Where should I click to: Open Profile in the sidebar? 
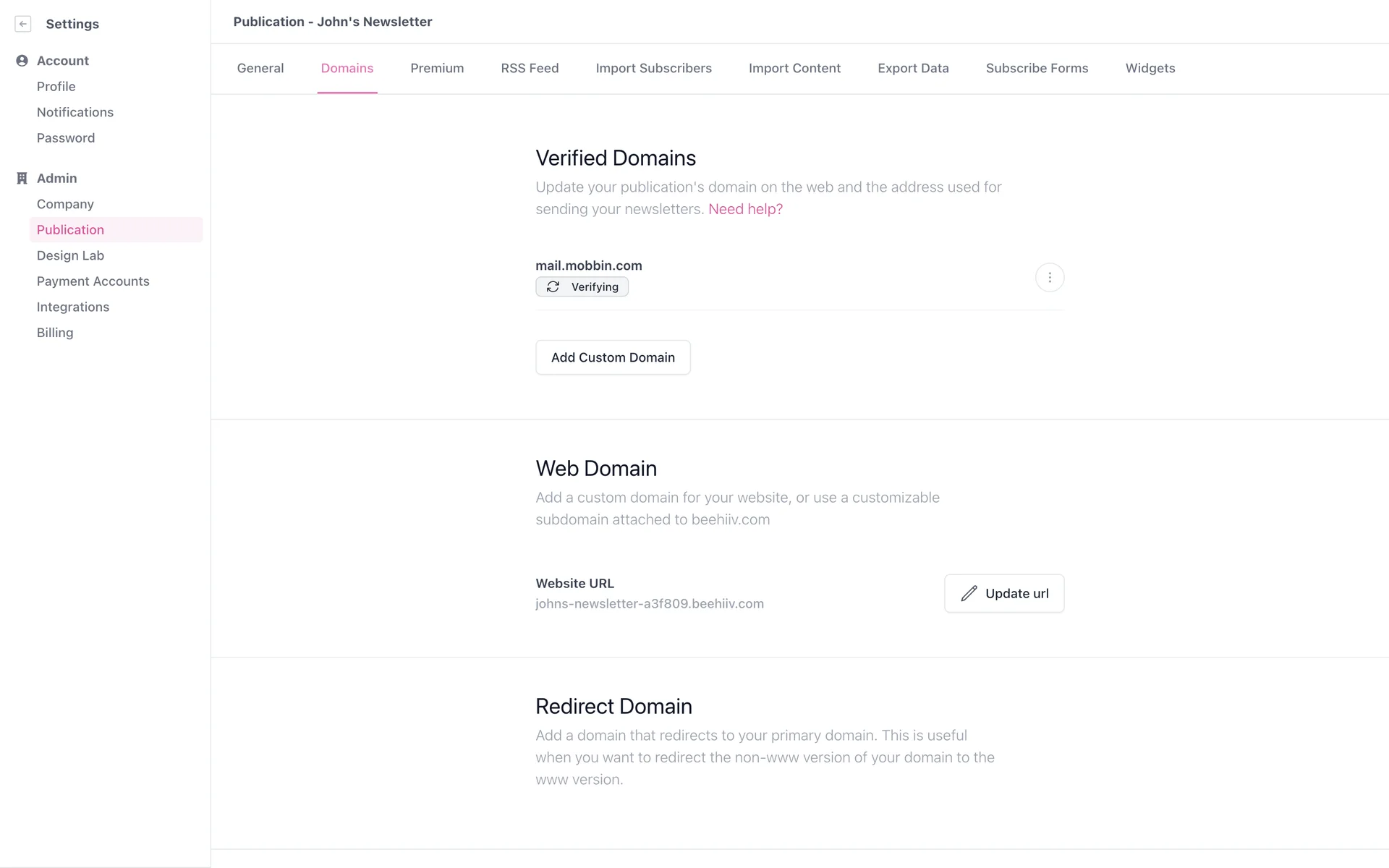point(56,87)
